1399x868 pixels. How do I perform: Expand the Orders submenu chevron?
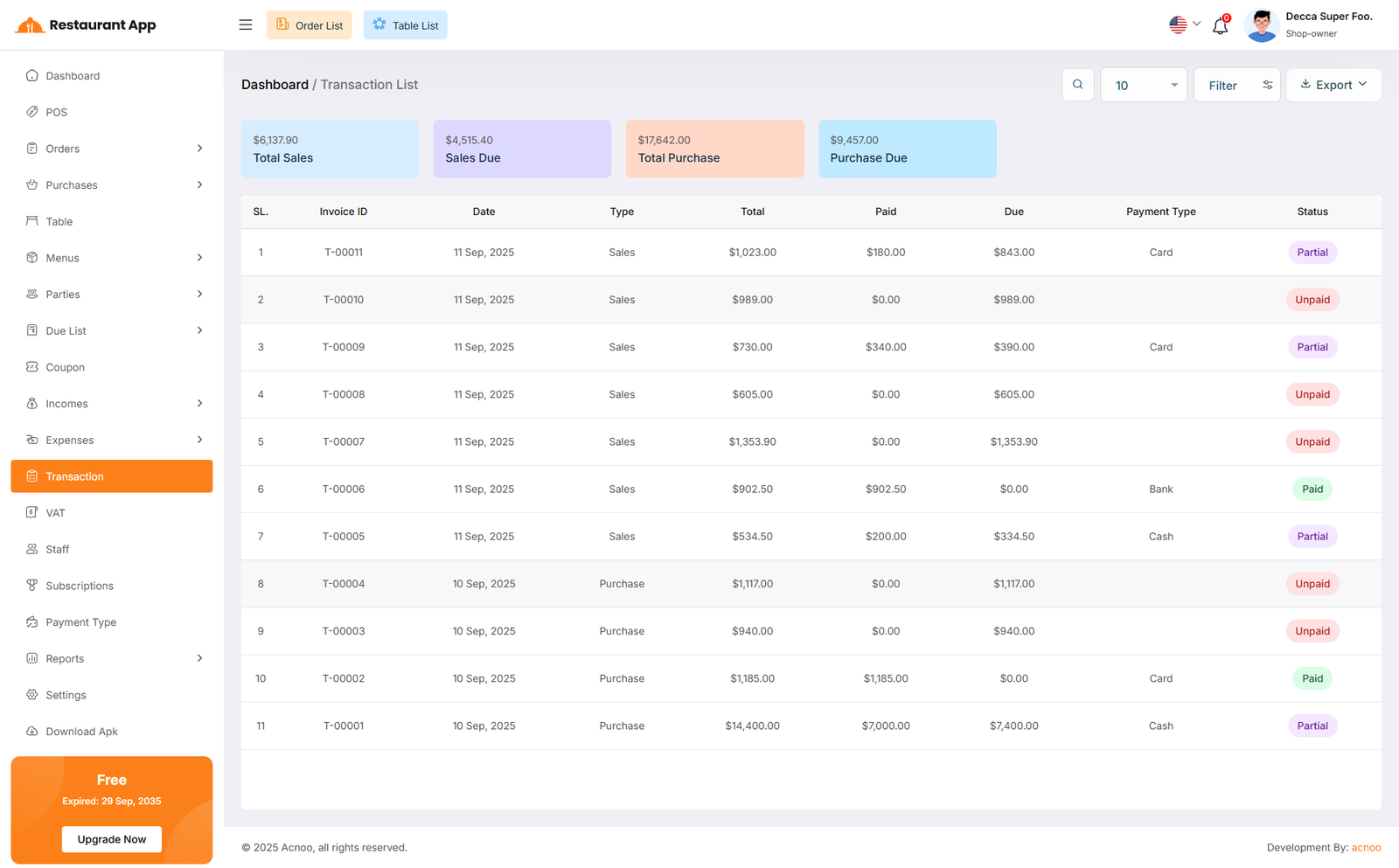point(199,149)
